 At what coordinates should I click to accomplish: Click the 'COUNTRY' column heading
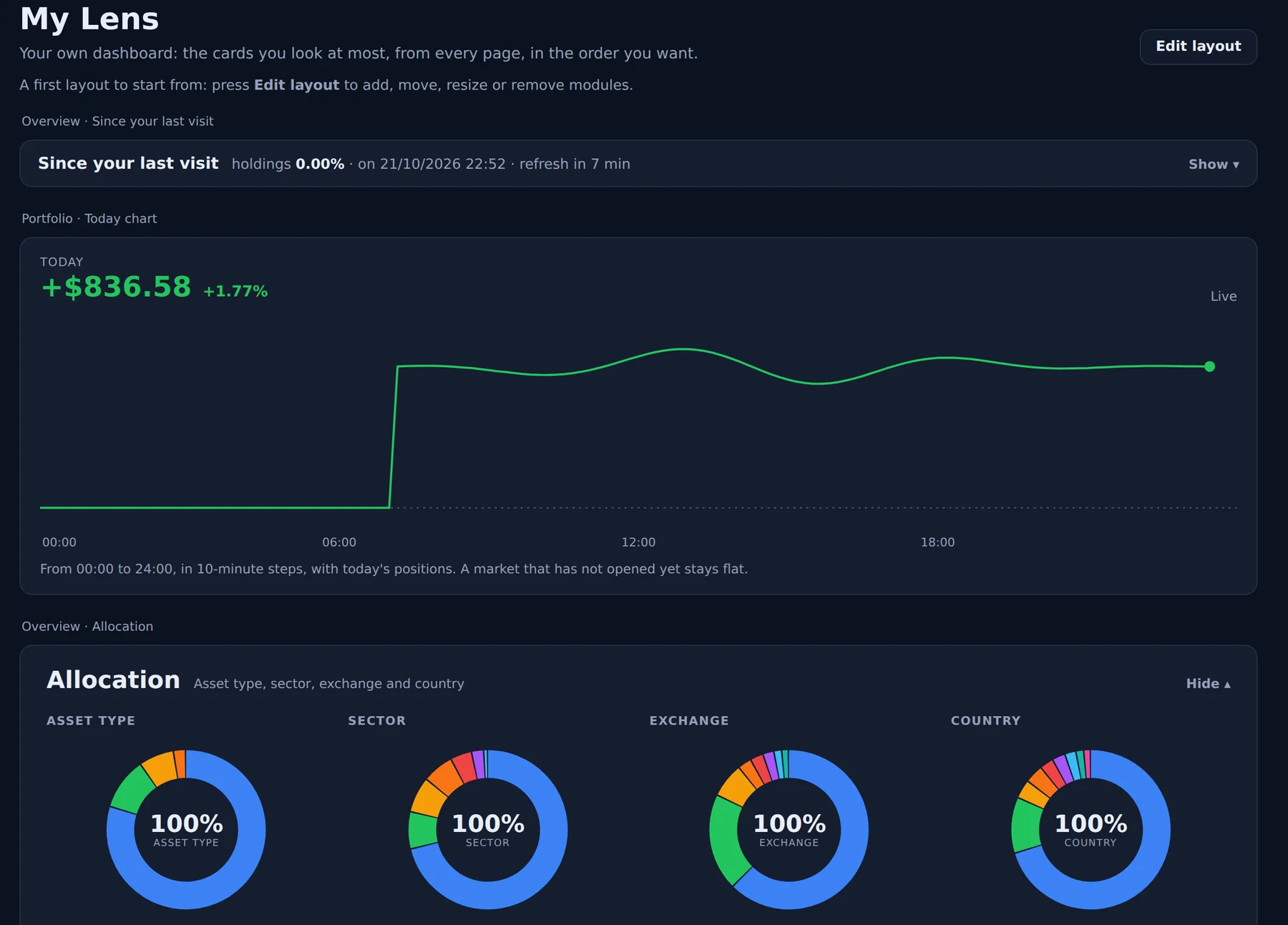pos(985,720)
